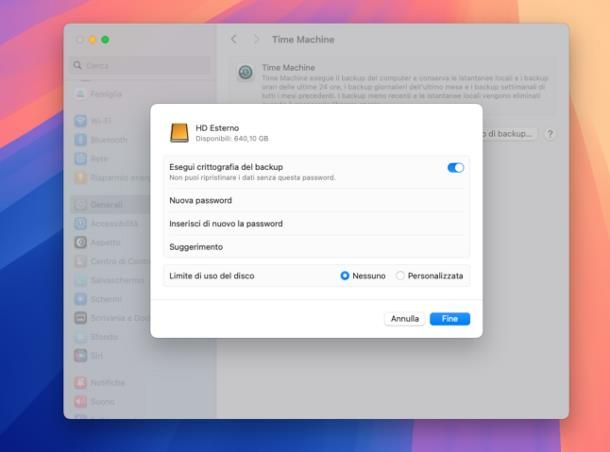Screen dimensions: 610x452
Task: Click the yellow minimize button of System Settings
Action: pos(93,40)
